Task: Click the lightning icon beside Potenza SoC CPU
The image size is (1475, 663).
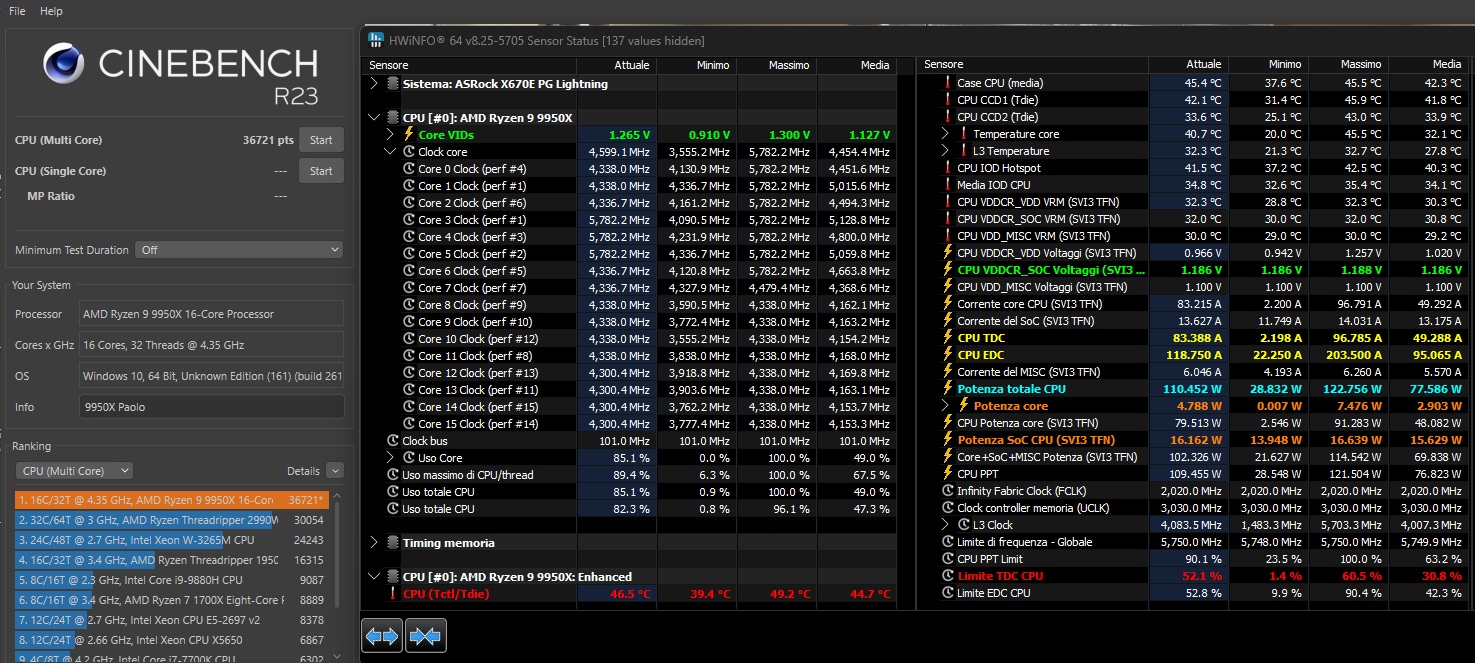Action: tap(948, 440)
